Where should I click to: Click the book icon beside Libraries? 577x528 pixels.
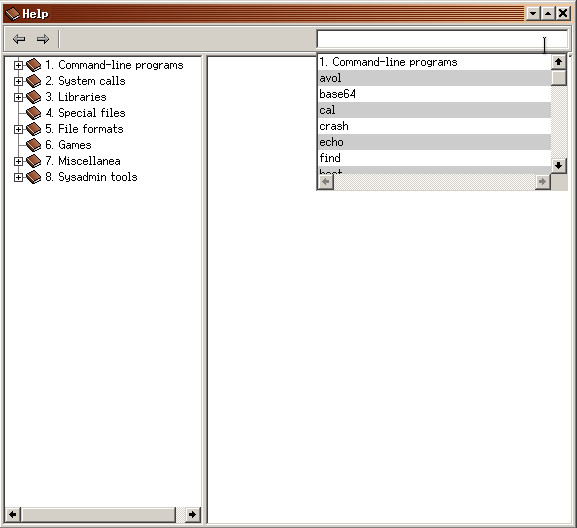pyautogui.click(x=33, y=97)
